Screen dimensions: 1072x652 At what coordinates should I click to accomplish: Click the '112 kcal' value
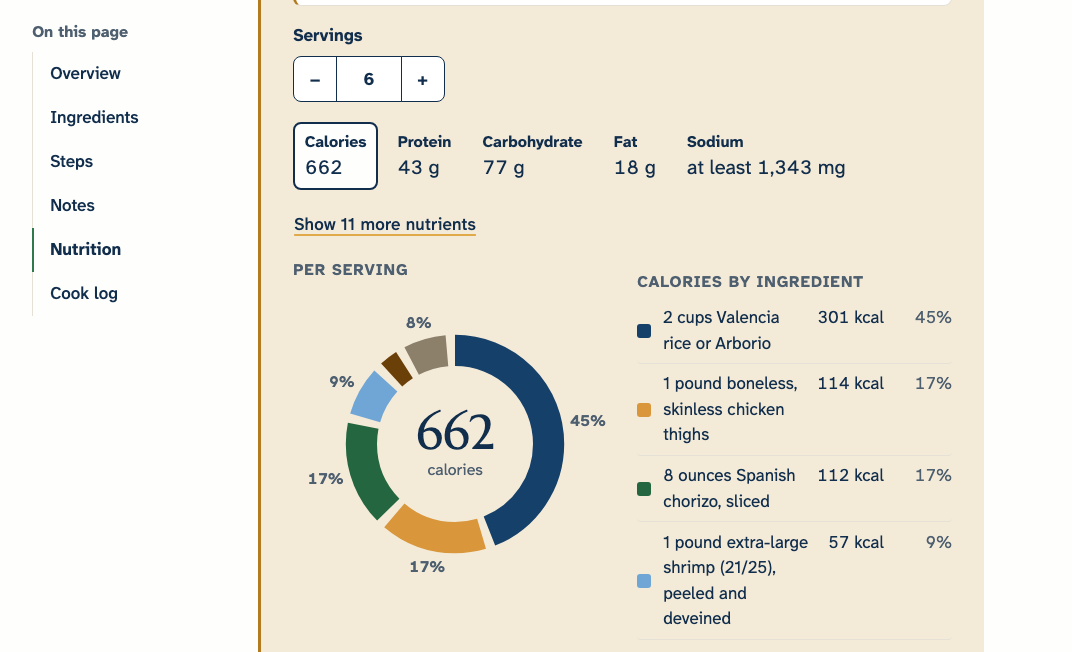(850, 476)
